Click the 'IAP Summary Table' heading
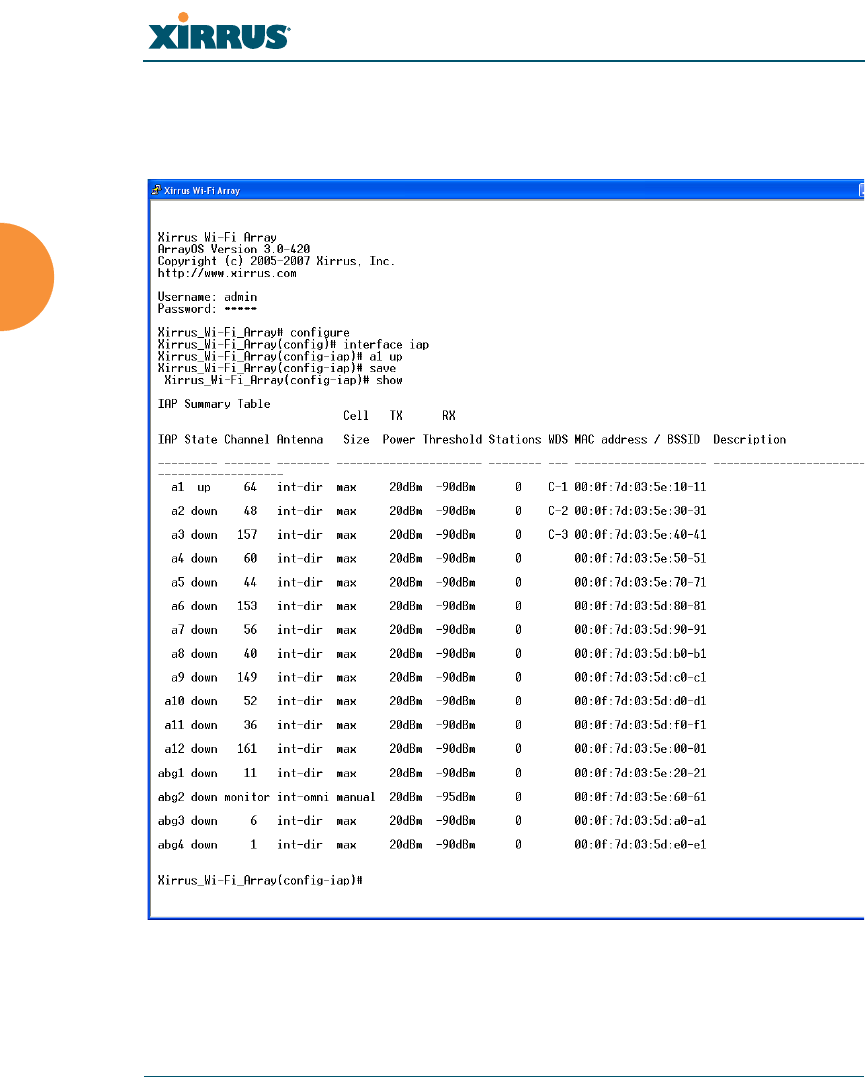865x1077 pixels. coord(214,405)
